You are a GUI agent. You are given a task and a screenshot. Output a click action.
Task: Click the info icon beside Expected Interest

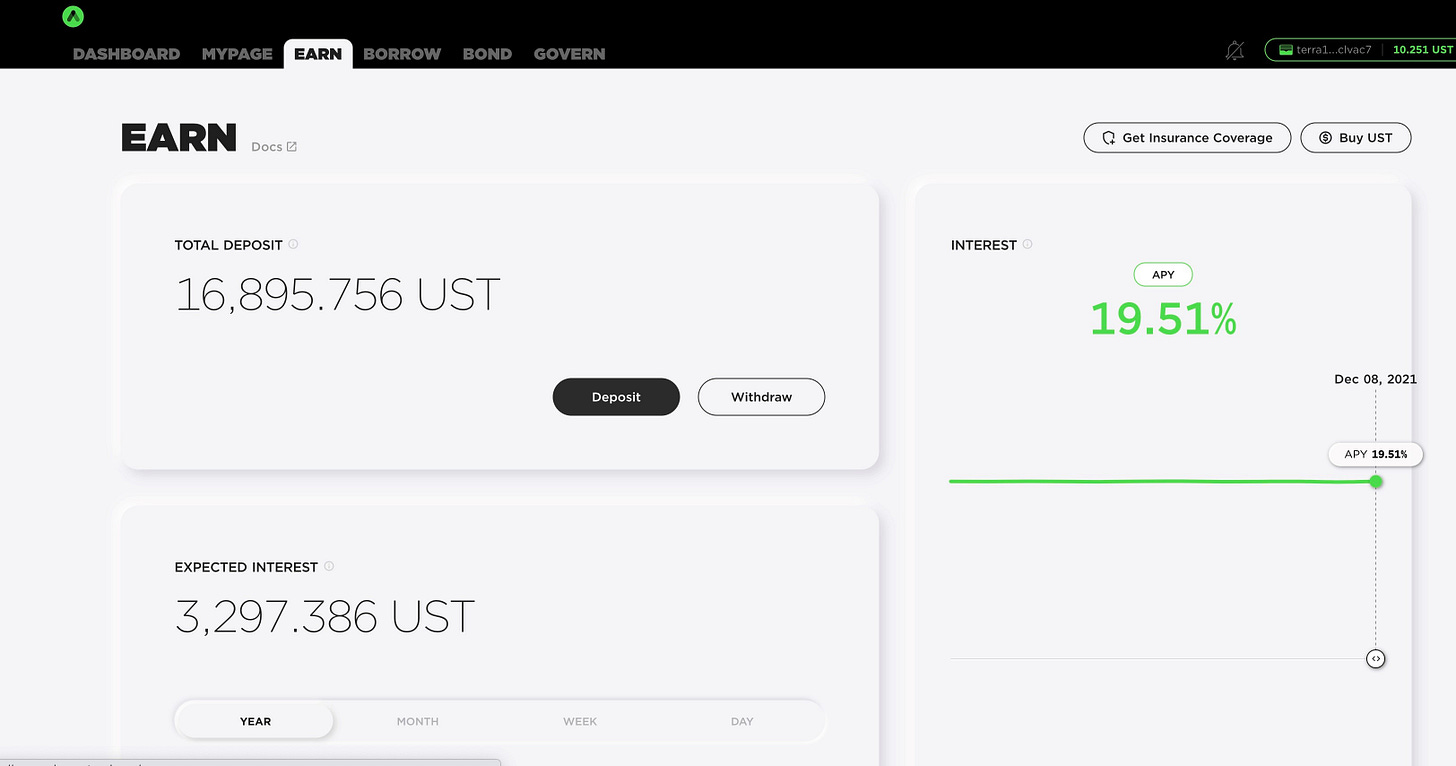329,566
